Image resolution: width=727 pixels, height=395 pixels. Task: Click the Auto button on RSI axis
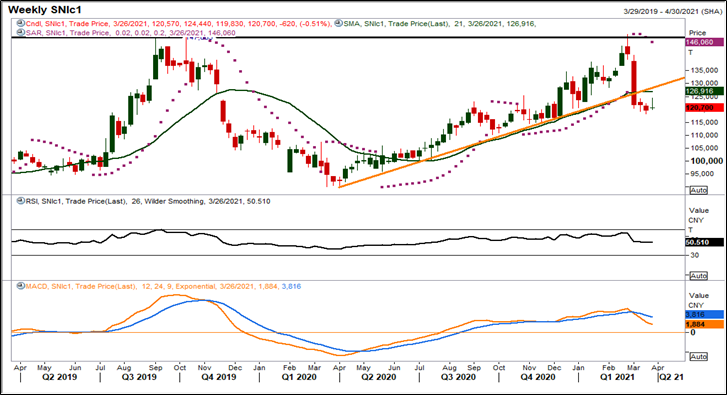click(x=698, y=276)
